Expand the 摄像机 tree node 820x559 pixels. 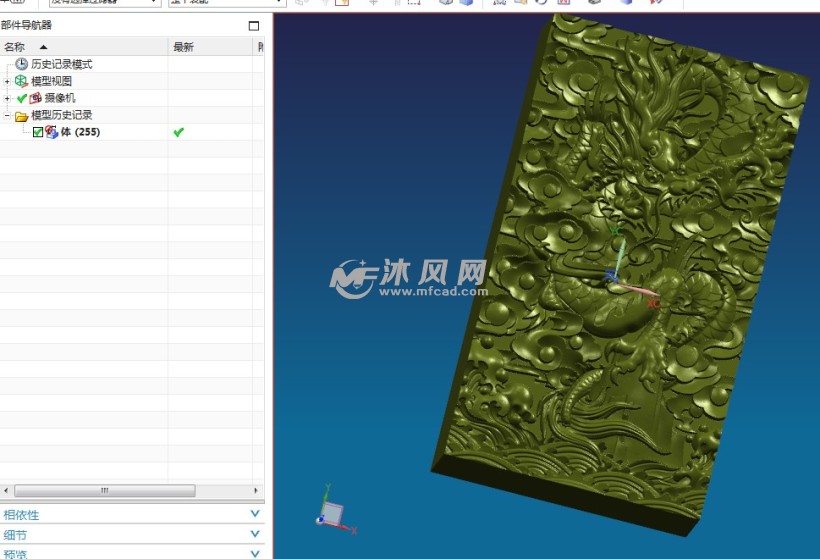[7, 98]
